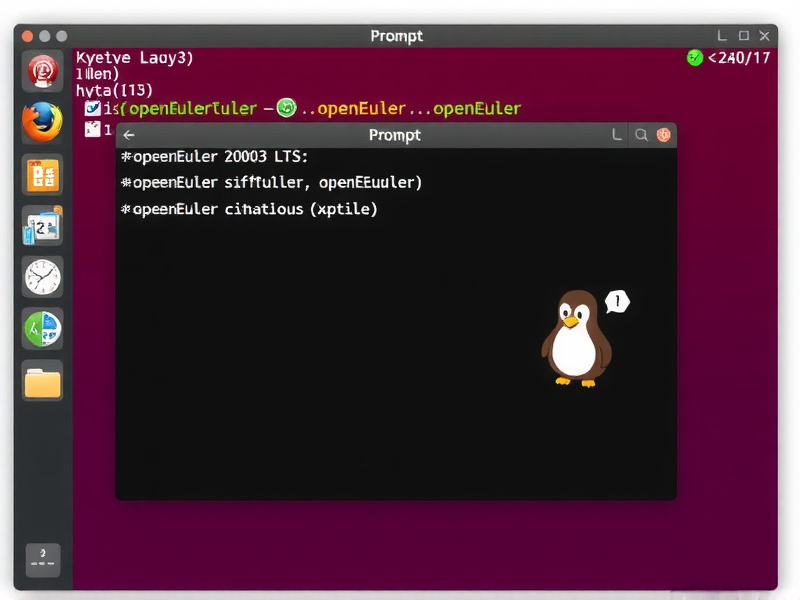Select the openEuler 20003 LTS line
This screenshot has height=600, width=800.
pos(214,157)
